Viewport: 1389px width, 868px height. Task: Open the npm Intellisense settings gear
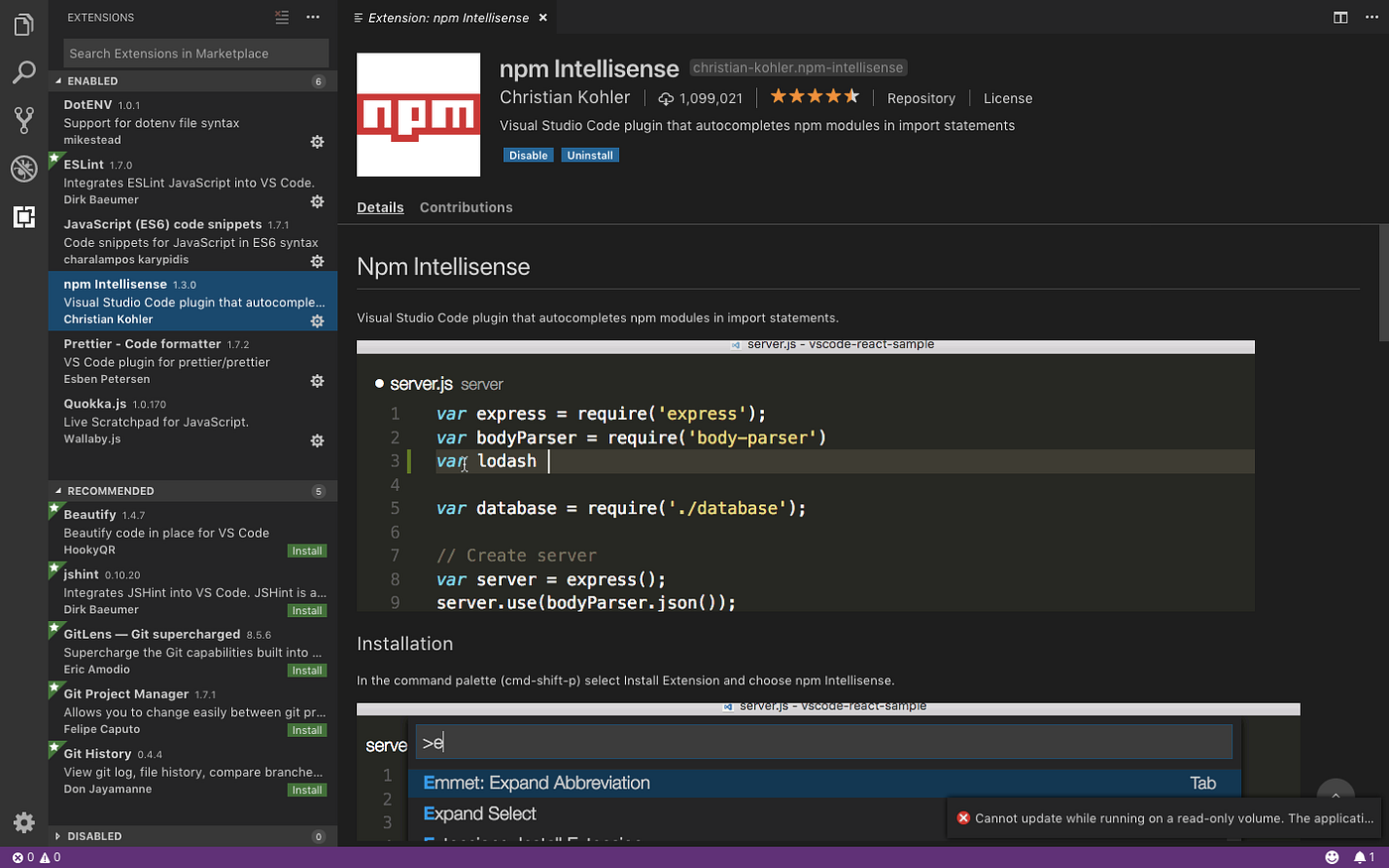[316, 320]
